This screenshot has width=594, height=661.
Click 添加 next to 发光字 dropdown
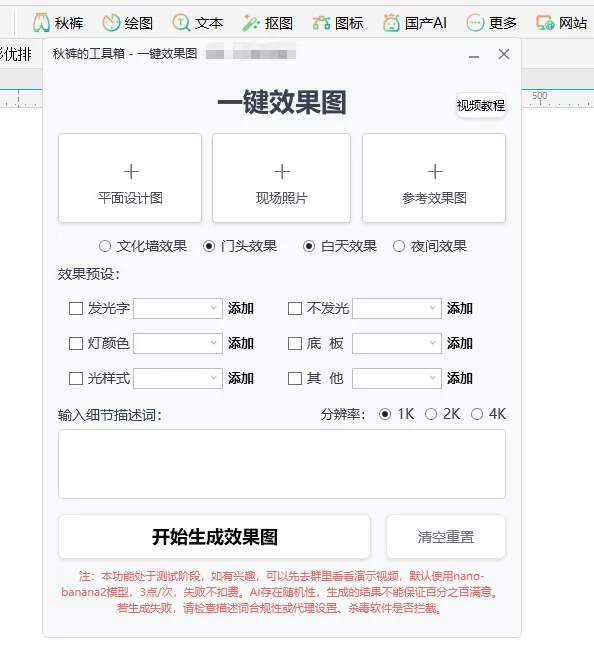[241, 309]
